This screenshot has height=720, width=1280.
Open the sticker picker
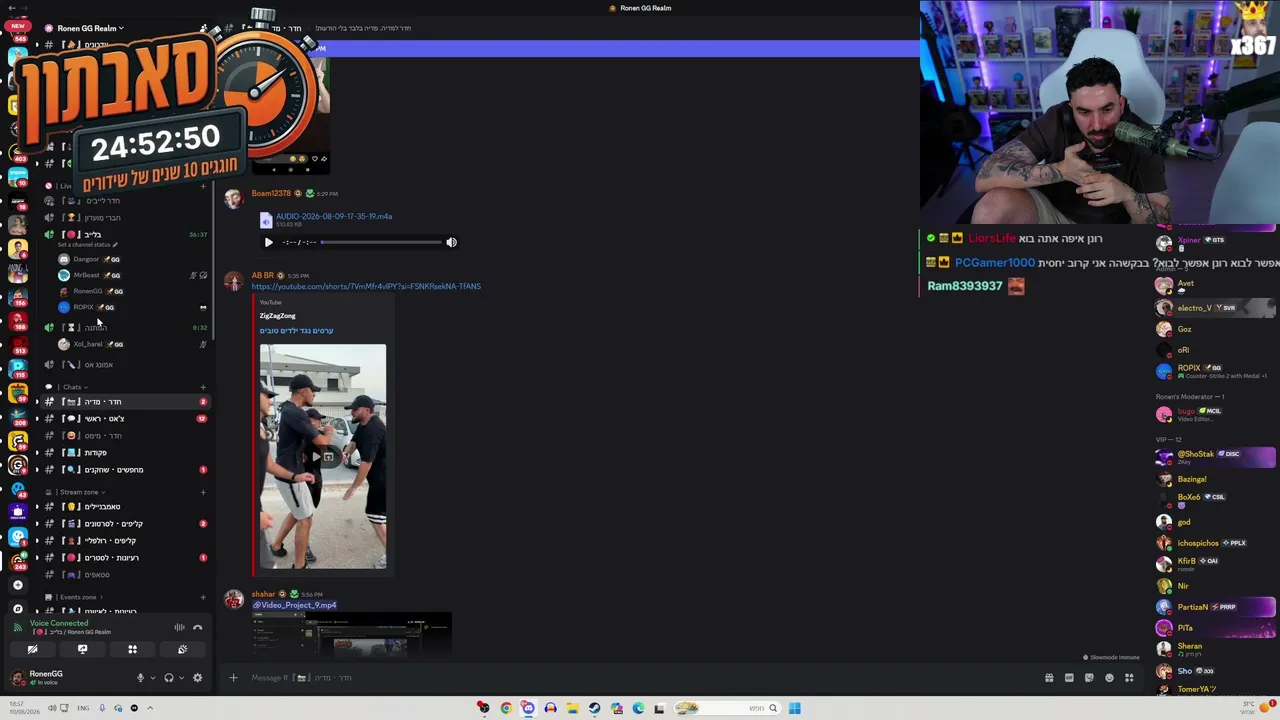(1089, 678)
